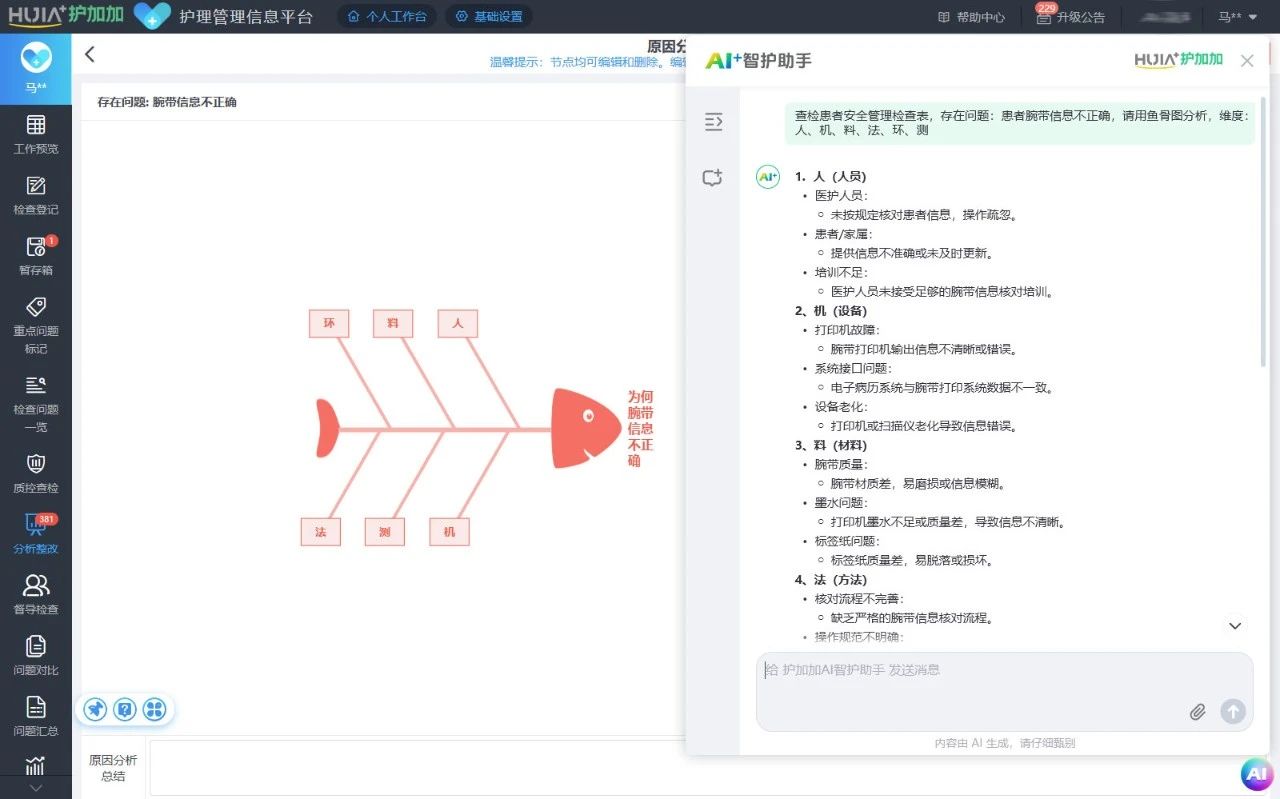Select the 法 fishbone node

tap(321, 532)
